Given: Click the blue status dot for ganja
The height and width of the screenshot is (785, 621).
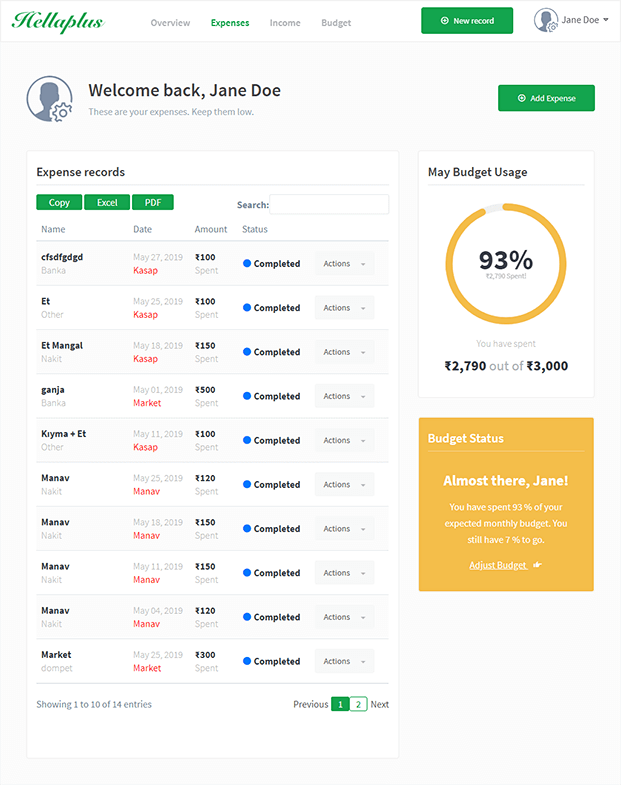Looking at the screenshot, I should 247,396.
